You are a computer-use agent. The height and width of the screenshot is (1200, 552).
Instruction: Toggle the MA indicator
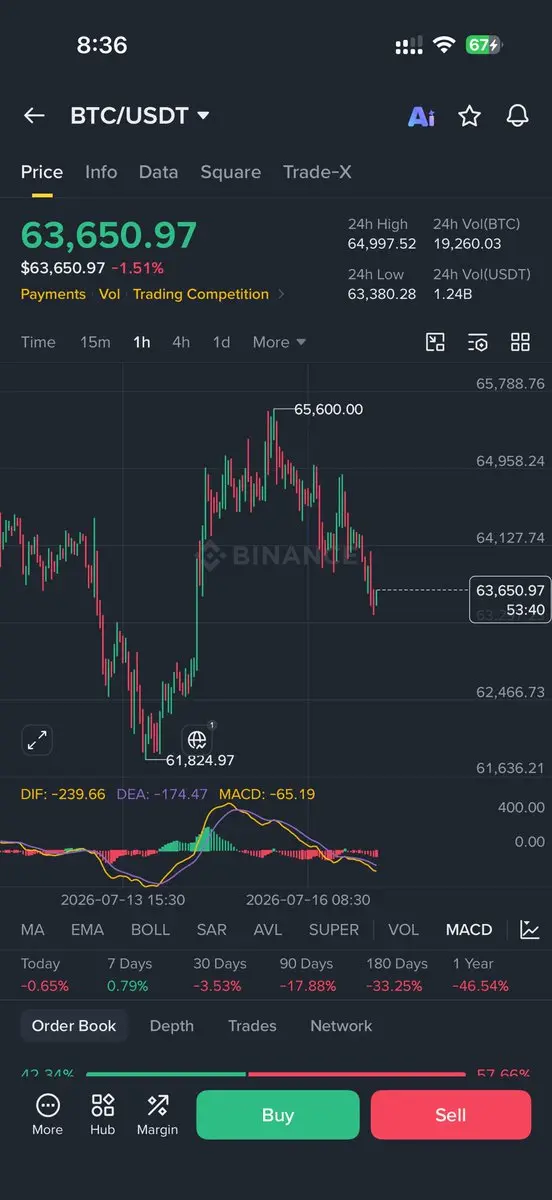(x=33, y=930)
